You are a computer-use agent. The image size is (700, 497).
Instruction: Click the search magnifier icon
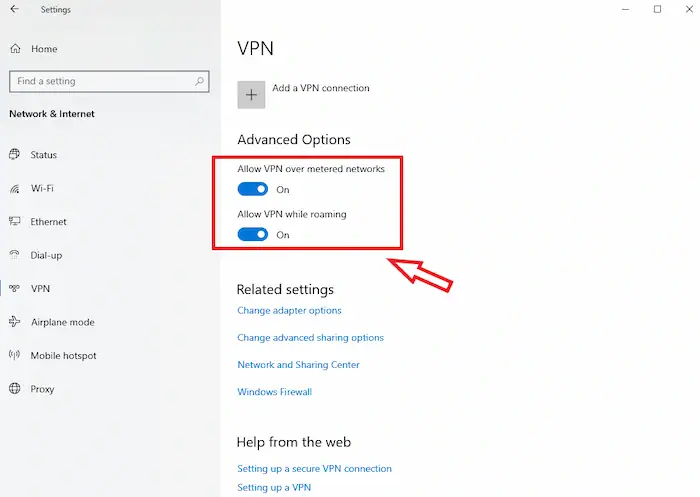pos(199,81)
